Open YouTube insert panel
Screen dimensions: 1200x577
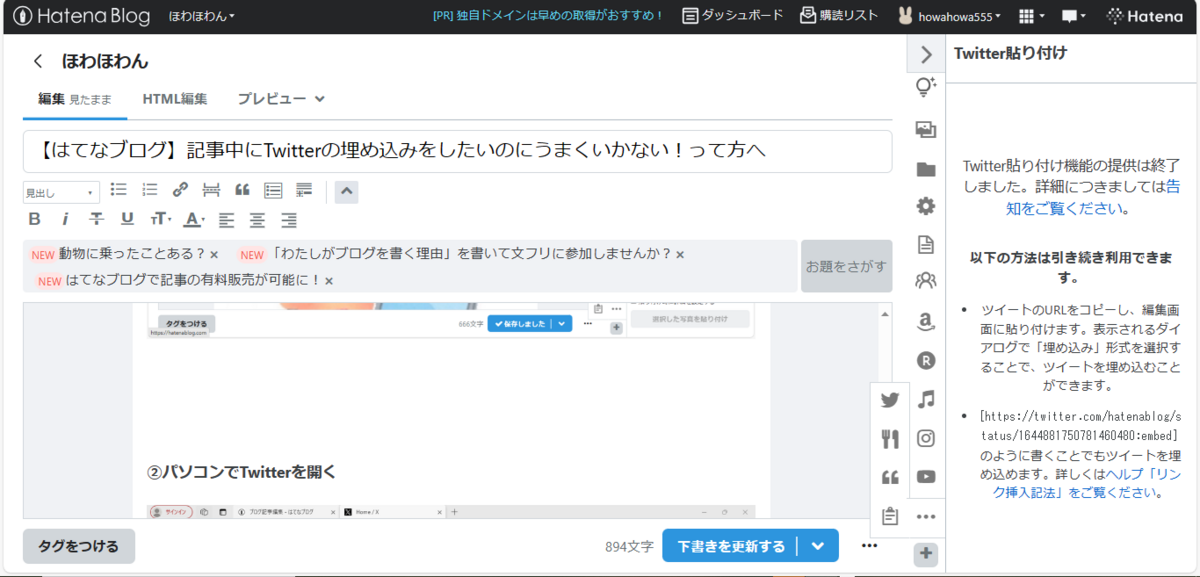(x=926, y=477)
